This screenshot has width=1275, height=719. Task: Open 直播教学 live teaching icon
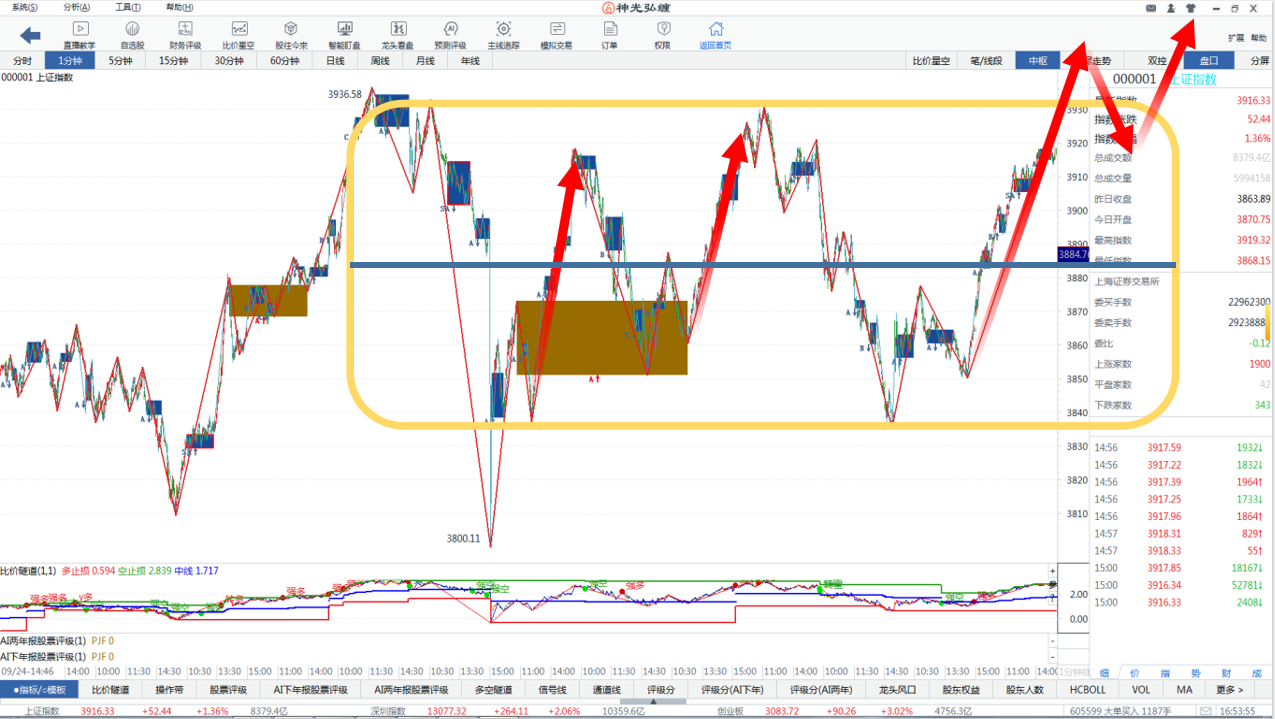[x=80, y=34]
